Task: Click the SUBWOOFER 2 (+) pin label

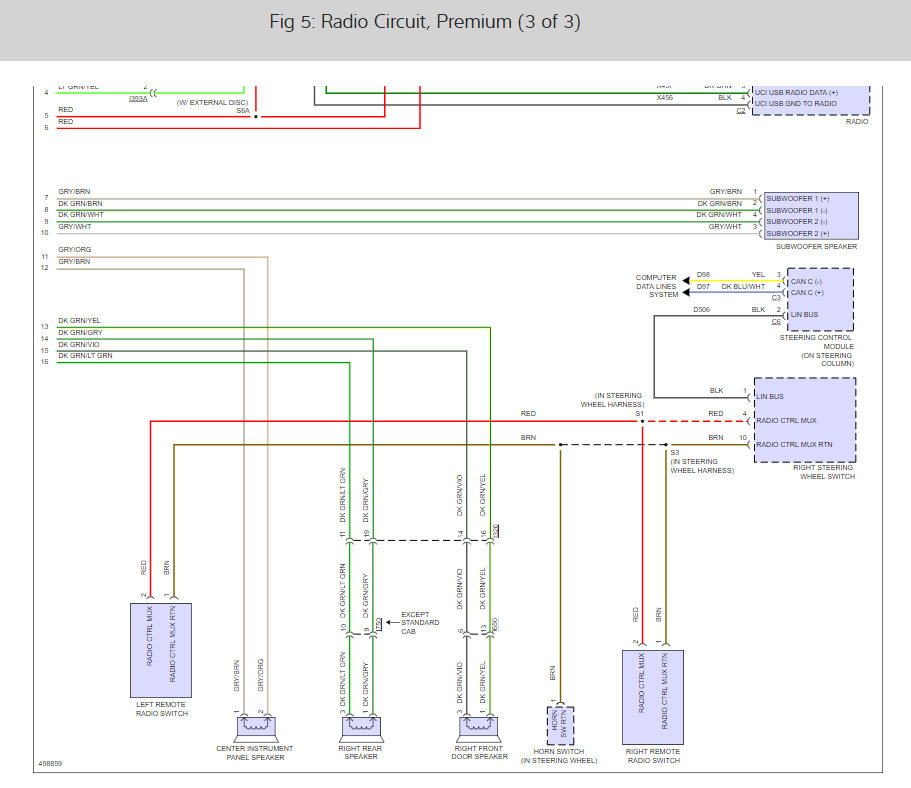Action: pyautogui.click(x=798, y=234)
